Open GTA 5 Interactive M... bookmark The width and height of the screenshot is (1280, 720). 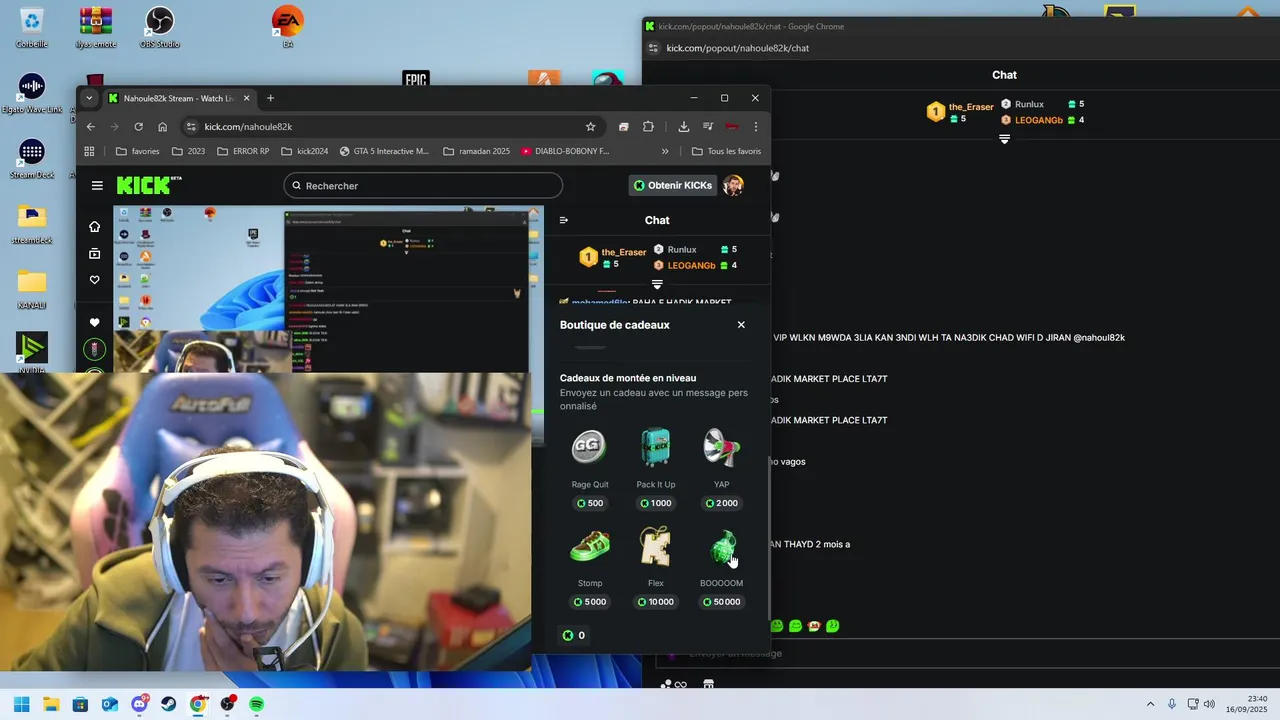point(384,151)
